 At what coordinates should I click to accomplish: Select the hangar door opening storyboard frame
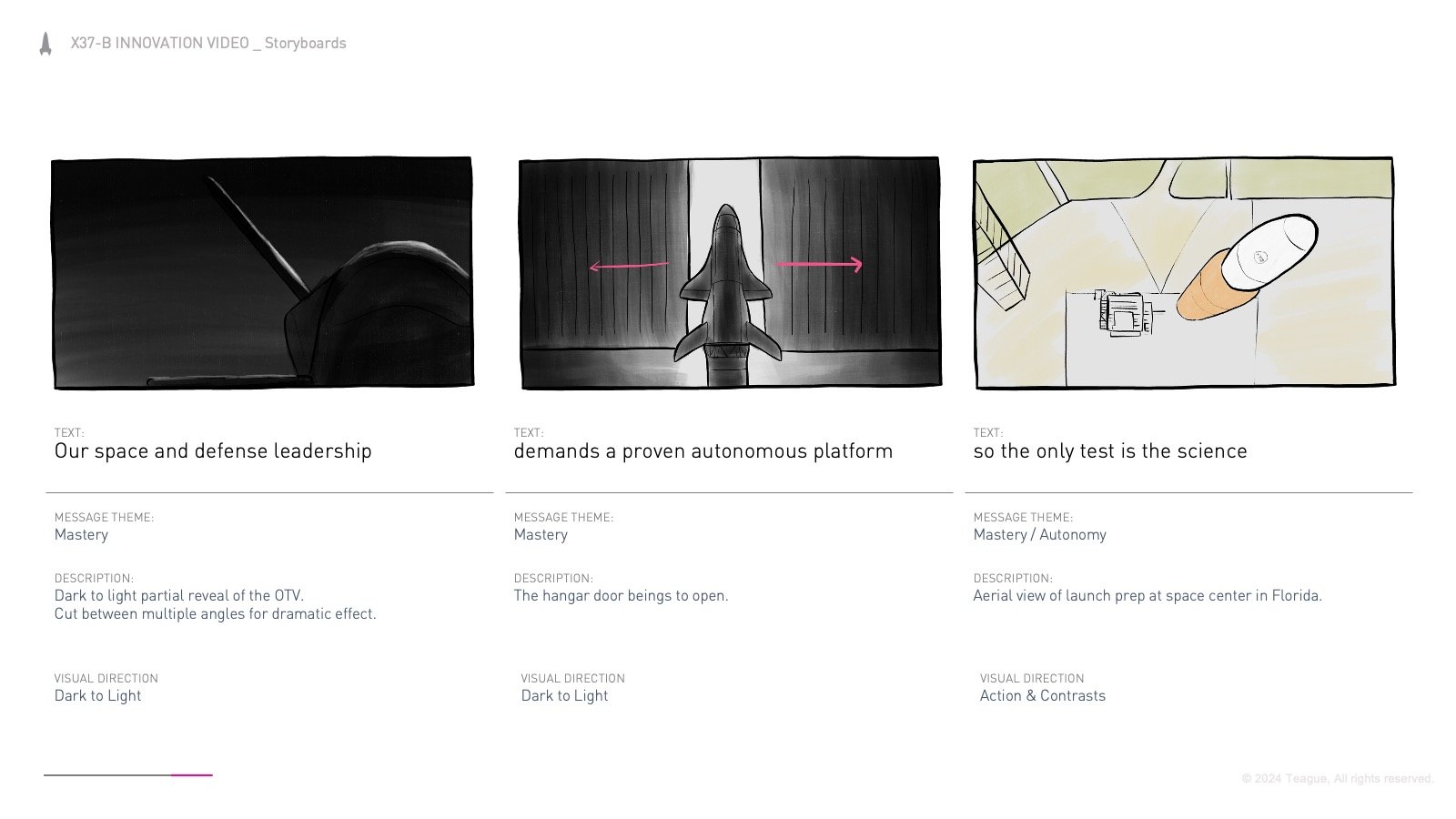(730, 273)
